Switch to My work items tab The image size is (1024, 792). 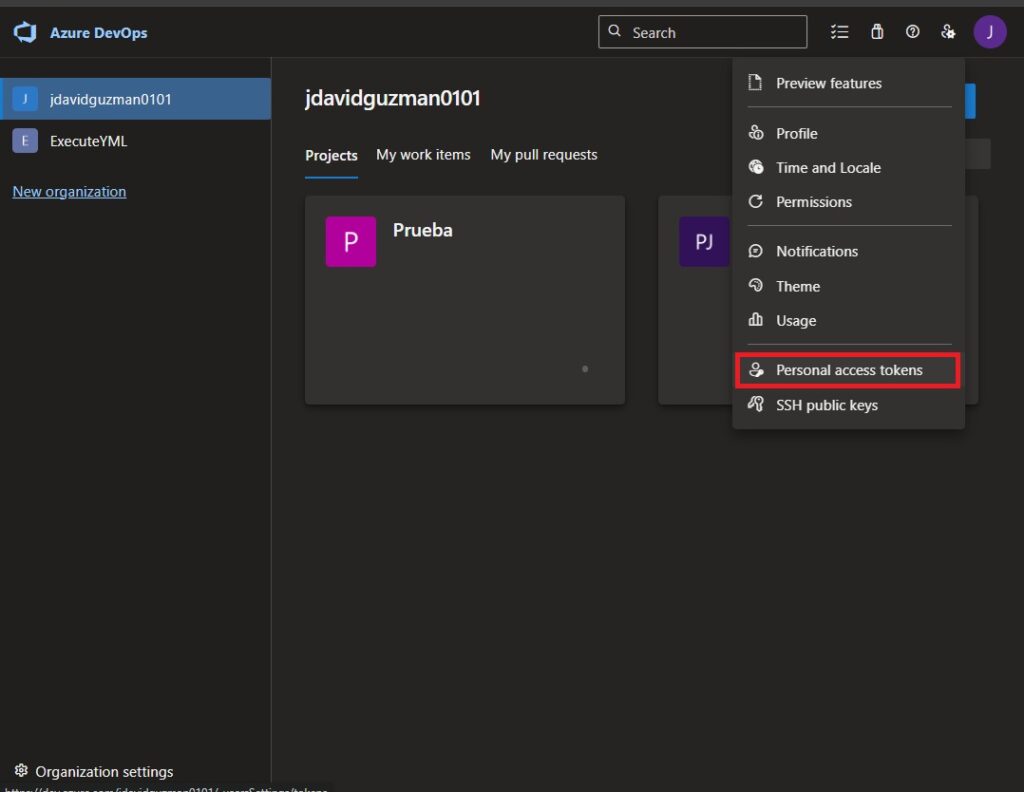click(423, 155)
